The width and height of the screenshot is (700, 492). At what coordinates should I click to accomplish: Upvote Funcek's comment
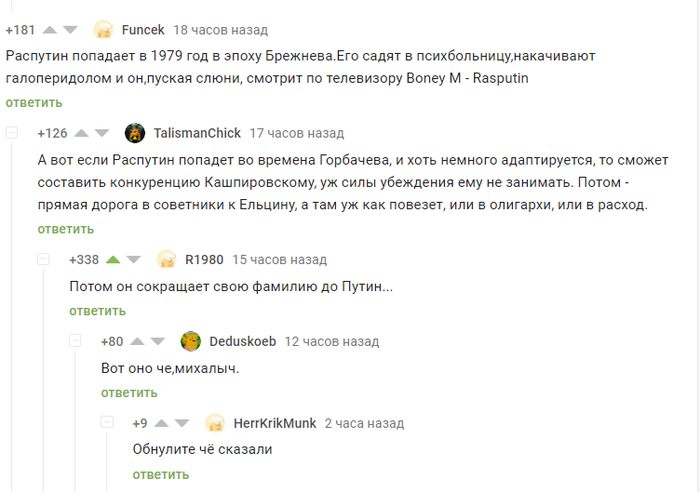pyautogui.click(x=49, y=30)
